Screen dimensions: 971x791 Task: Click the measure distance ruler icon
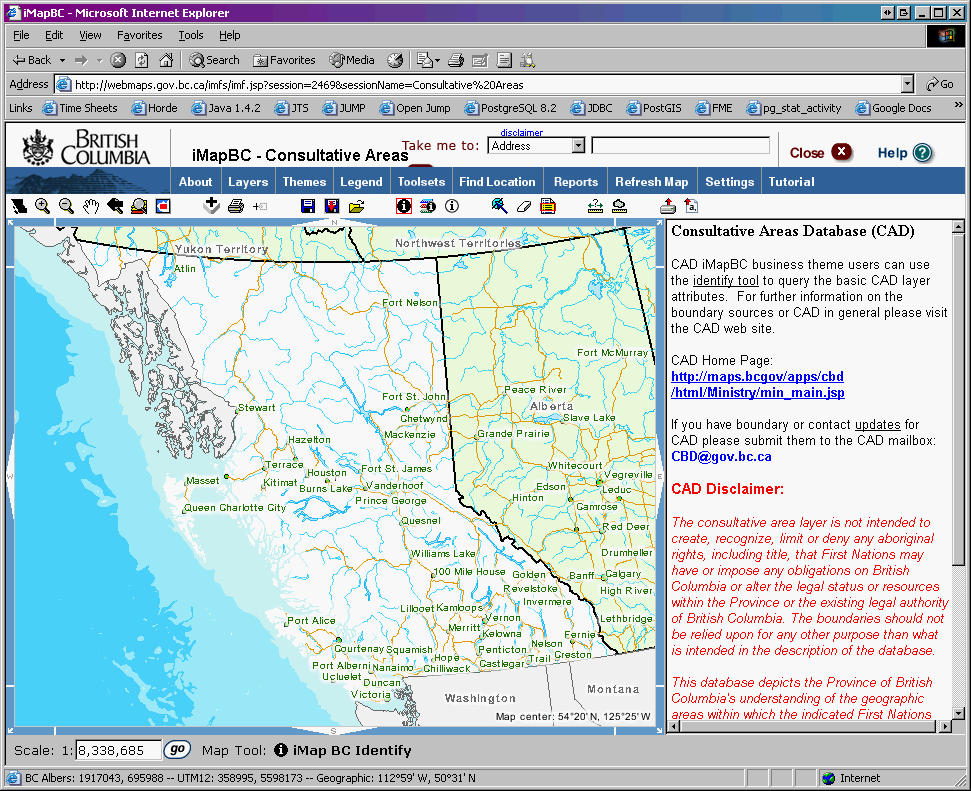coord(595,206)
